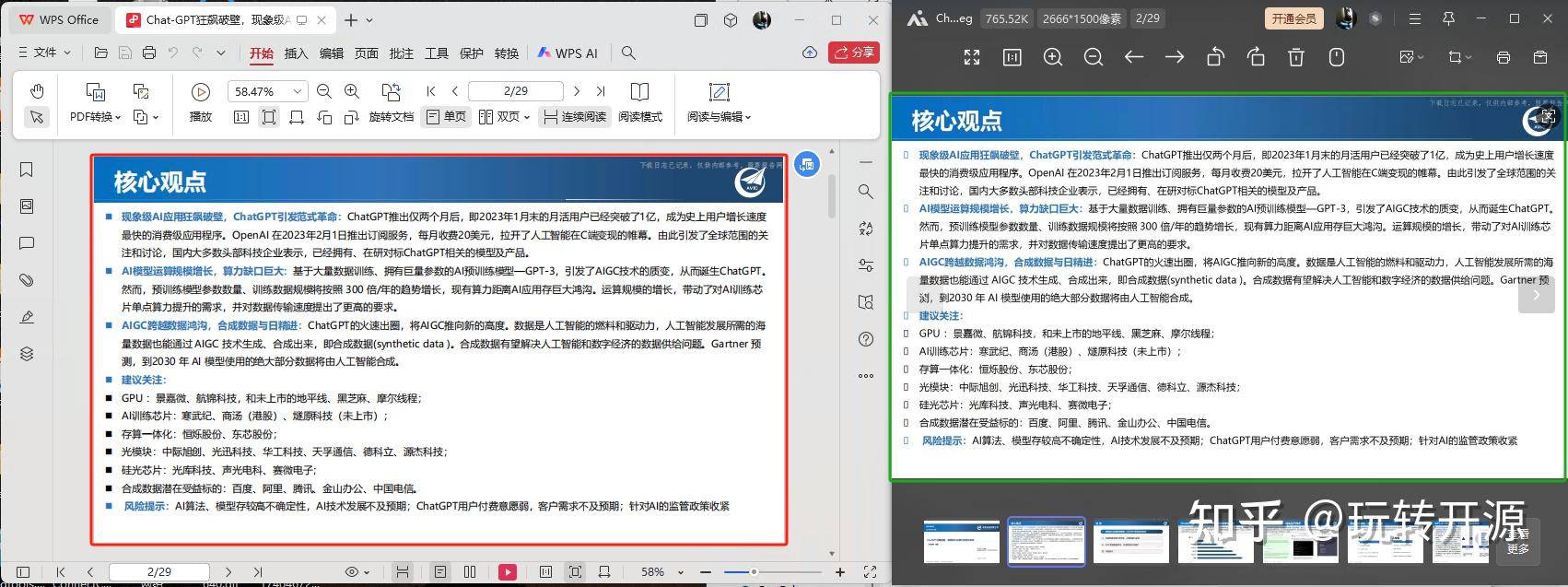Rotate image counterclockwise in viewer
1568x587 pixels.
tap(1215, 57)
